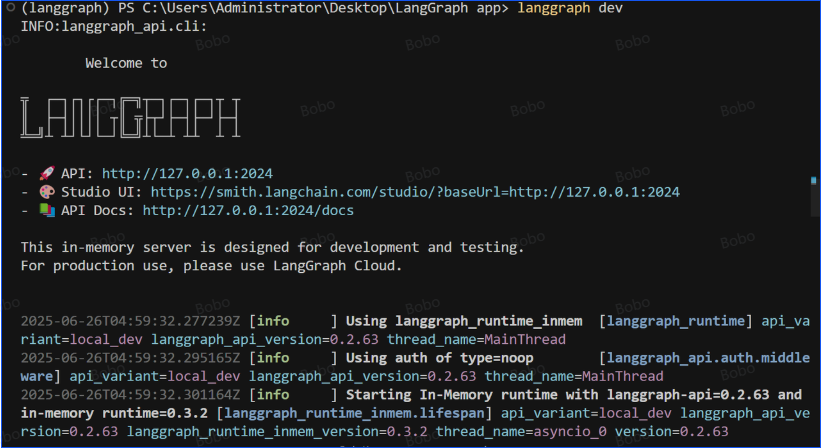
Task: Click the [langgraph_runtime_inmem.lifespan] logger name
Action: click(354, 413)
